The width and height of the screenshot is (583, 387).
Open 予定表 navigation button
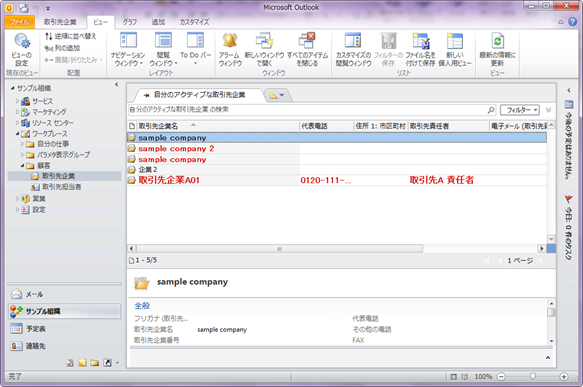pyautogui.click(x=64, y=329)
